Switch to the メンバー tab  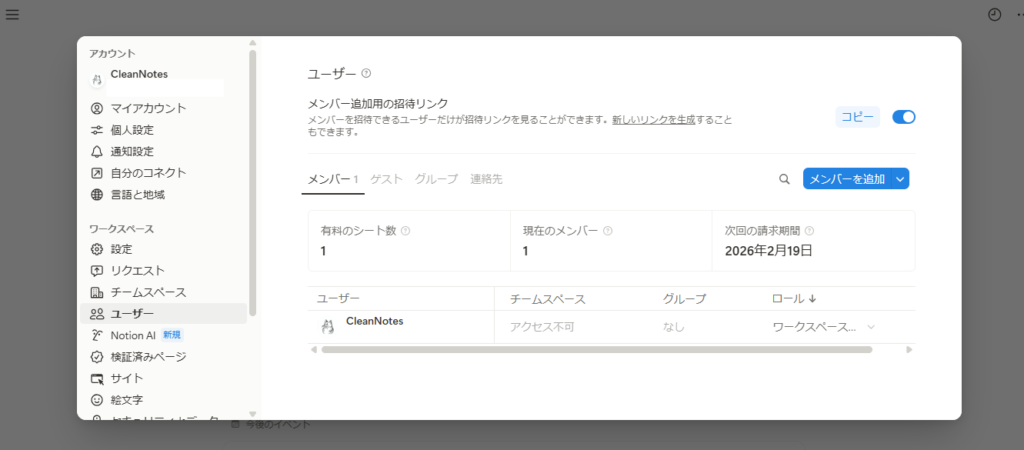pos(333,179)
